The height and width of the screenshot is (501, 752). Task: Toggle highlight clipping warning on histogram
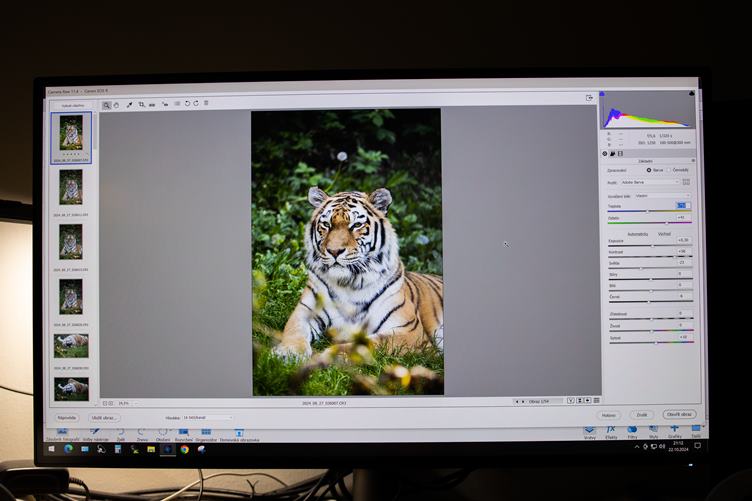pos(692,93)
